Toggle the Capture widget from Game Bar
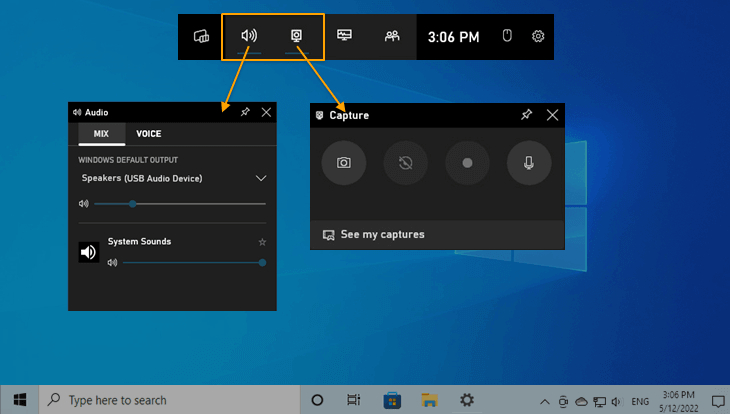This screenshot has width=730, height=414. 297,36
